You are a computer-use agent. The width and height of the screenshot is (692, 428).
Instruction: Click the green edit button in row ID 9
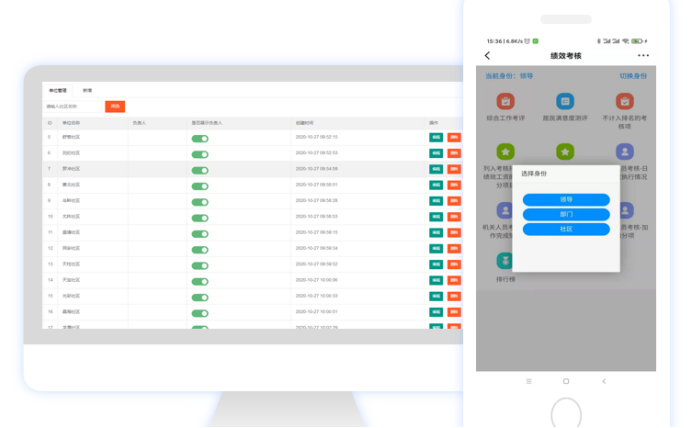[436, 201]
